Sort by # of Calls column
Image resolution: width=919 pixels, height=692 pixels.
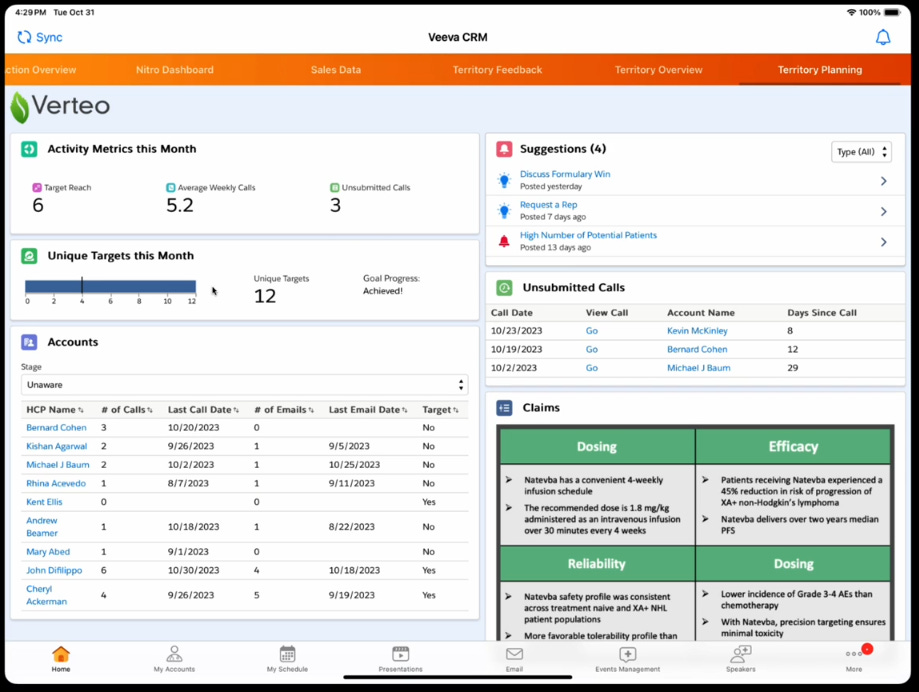(127, 410)
